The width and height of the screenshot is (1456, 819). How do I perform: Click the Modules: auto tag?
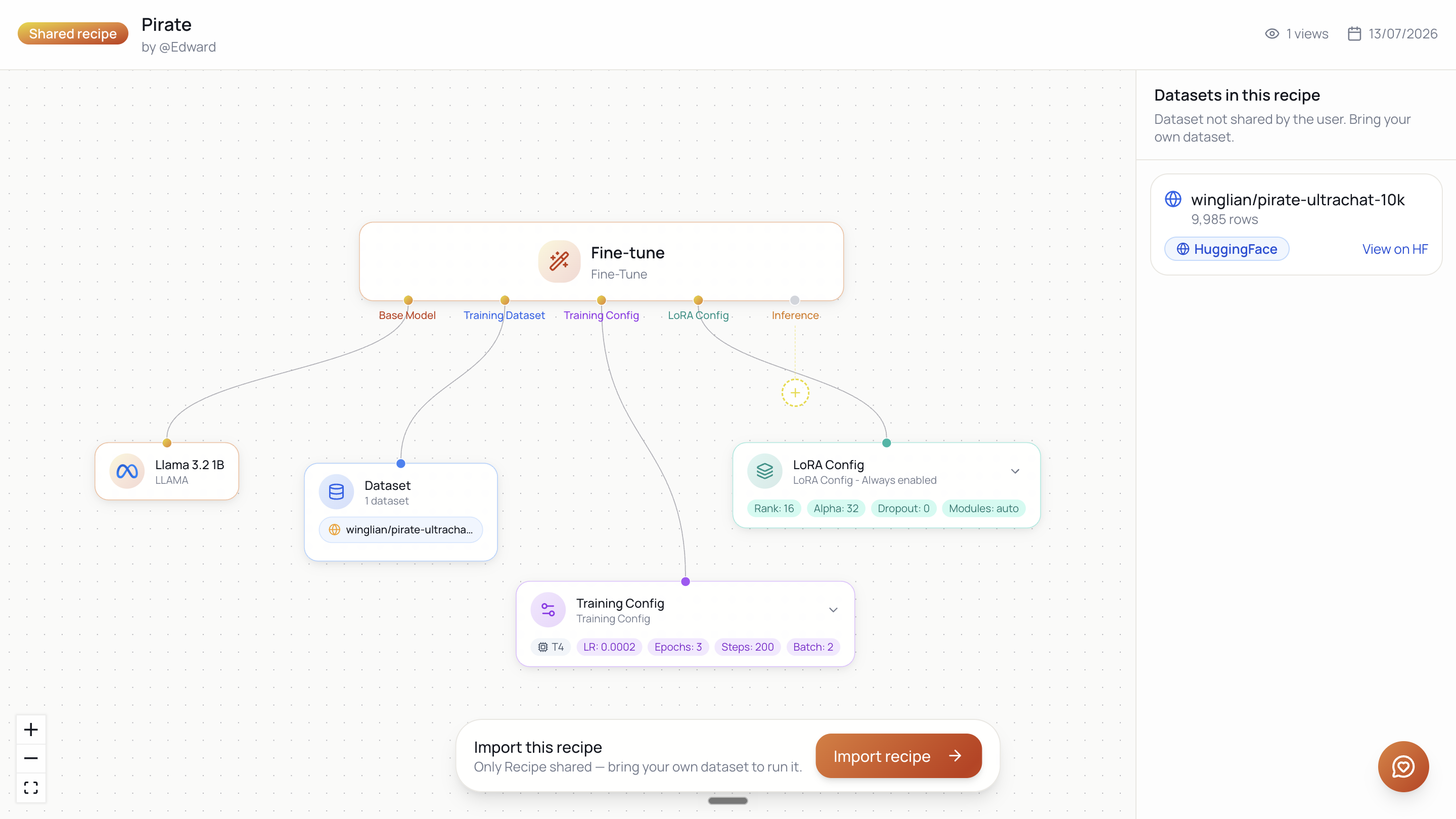983,508
